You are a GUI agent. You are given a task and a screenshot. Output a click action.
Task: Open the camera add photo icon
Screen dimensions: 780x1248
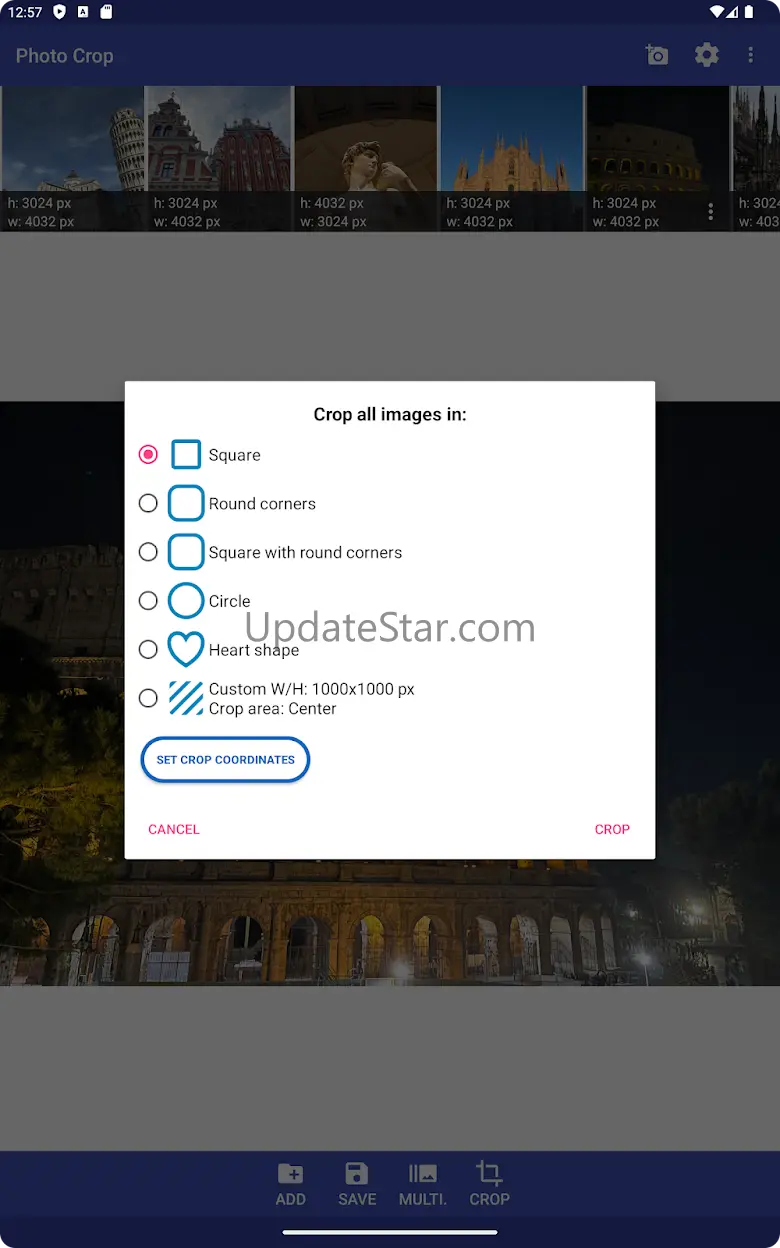coord(657,55)
